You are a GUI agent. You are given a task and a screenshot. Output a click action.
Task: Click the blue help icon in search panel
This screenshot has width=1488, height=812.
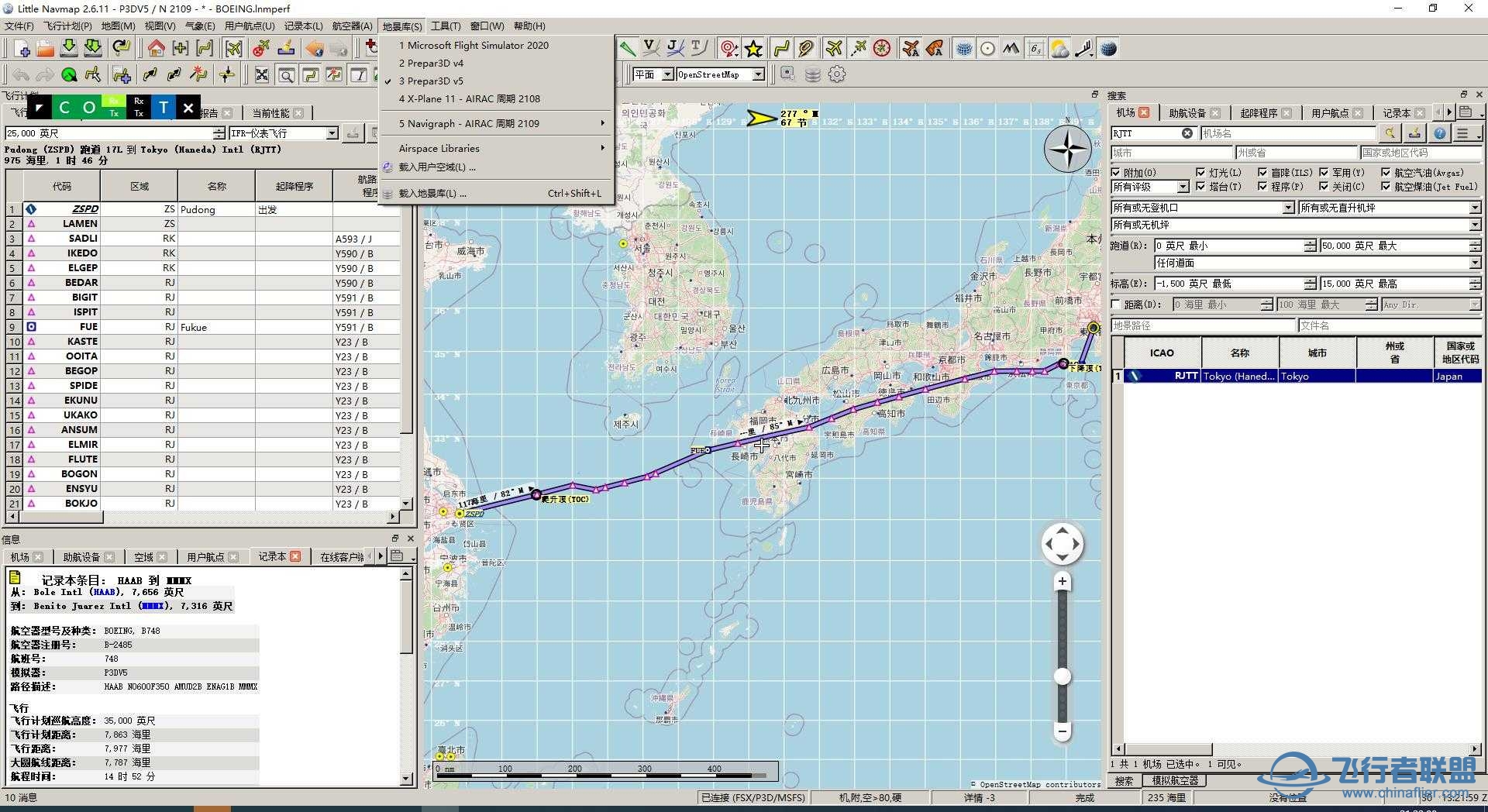tap(1439, 133)
